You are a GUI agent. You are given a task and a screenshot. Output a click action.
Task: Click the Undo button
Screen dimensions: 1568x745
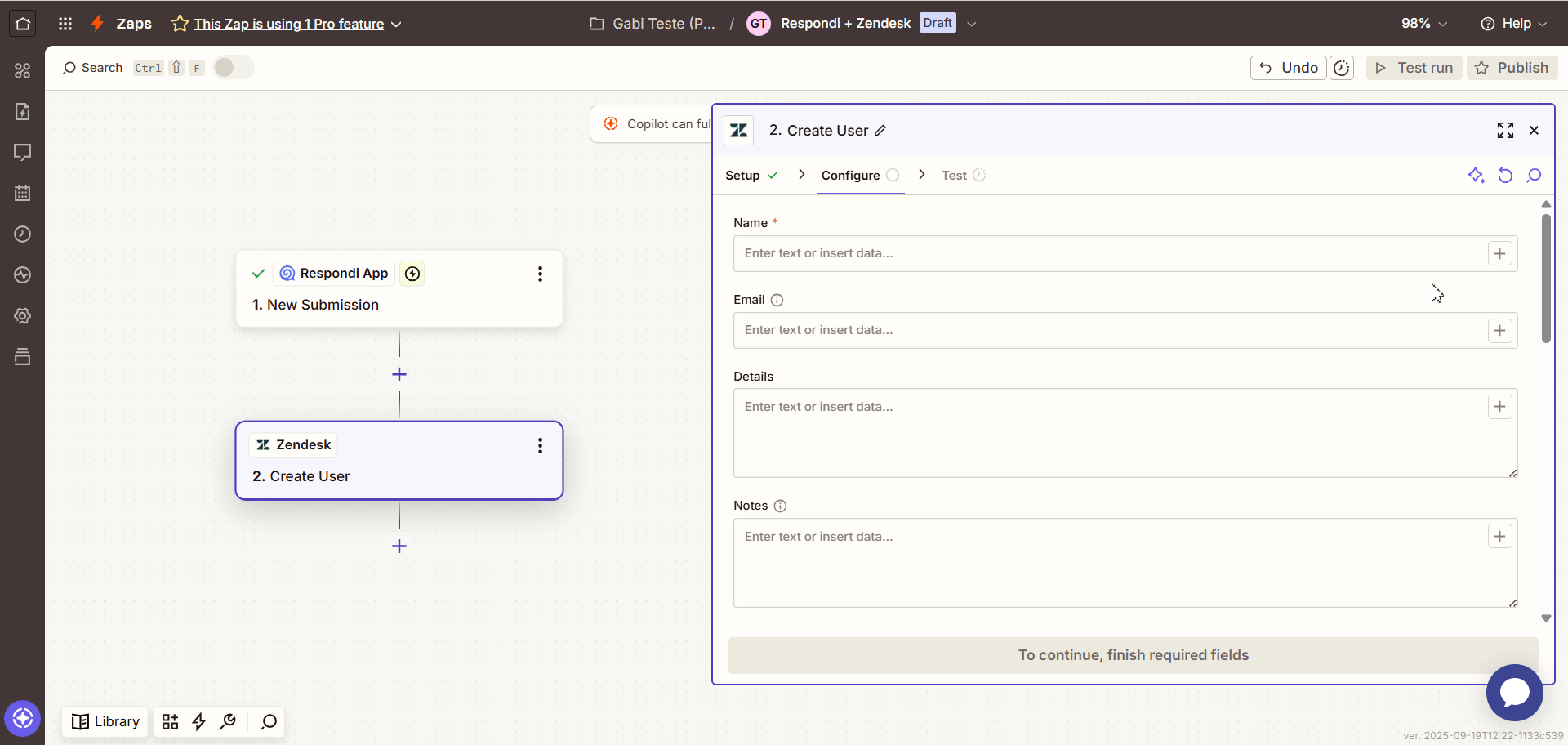coord(1288,68)
